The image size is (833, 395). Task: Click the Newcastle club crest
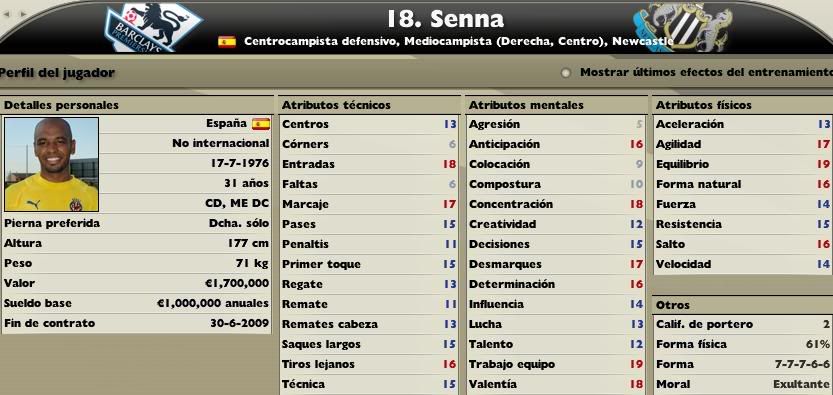pos(682,27)
